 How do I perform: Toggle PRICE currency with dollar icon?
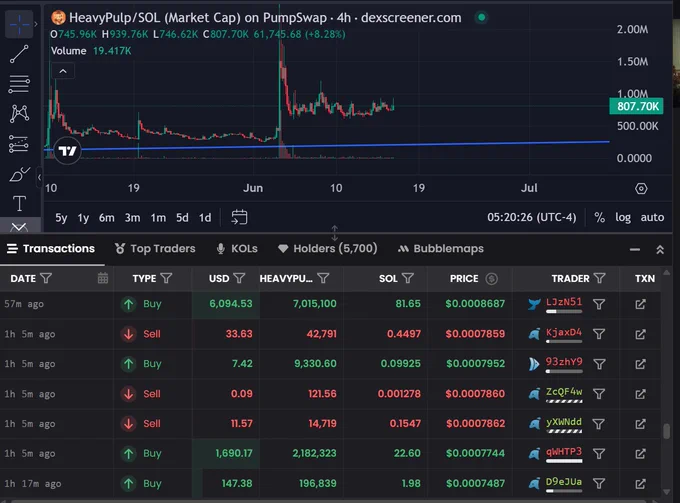click(x=491, y=278)
